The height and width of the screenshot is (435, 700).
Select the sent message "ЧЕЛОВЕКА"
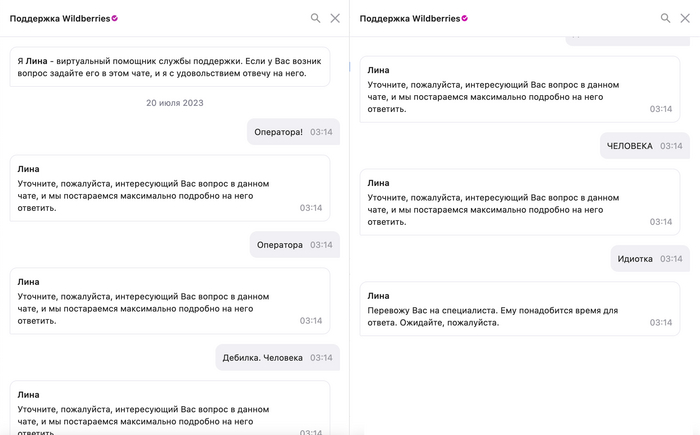click(x=644, y=146)
